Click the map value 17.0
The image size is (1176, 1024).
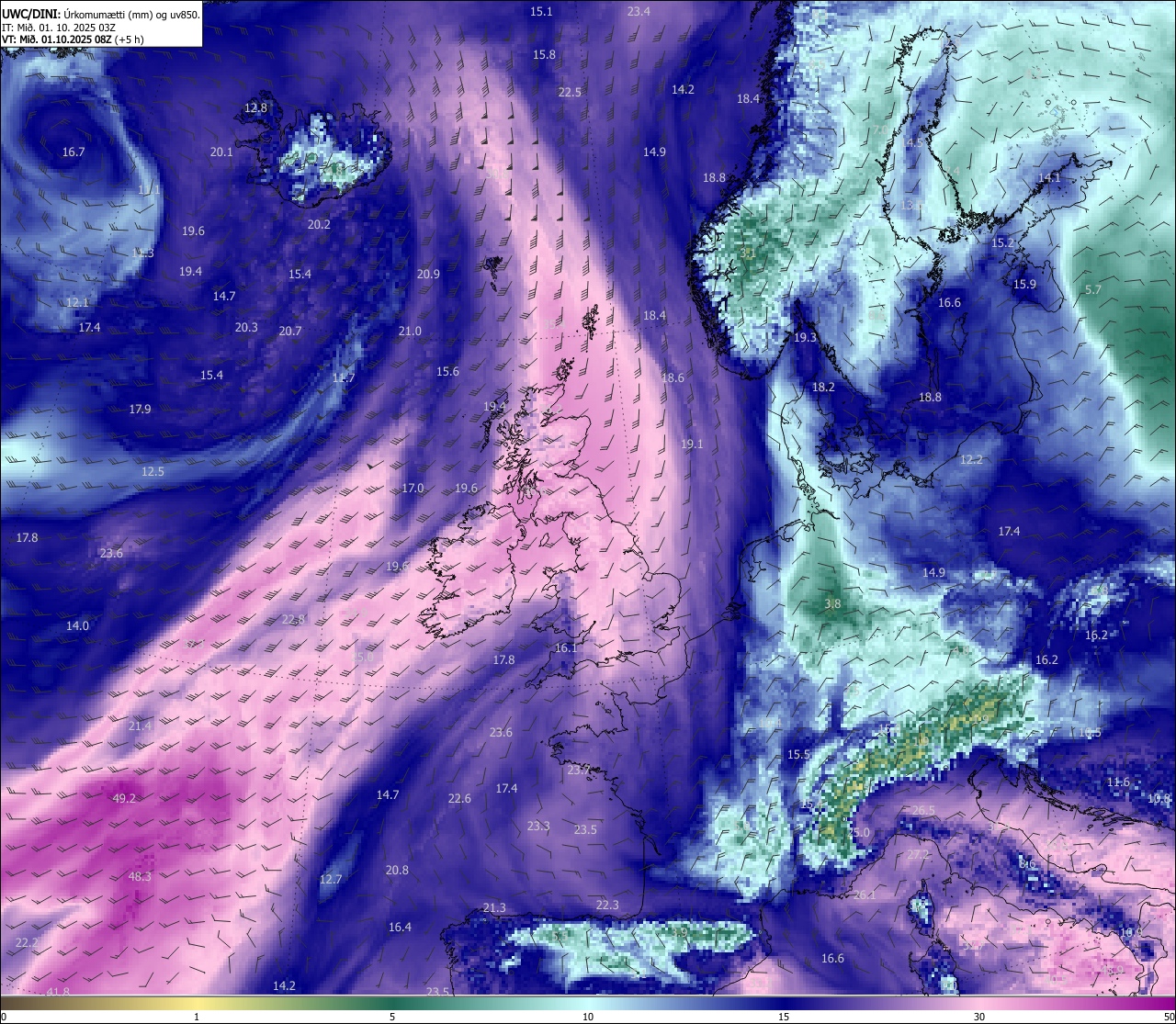click(x=413, y=488)
